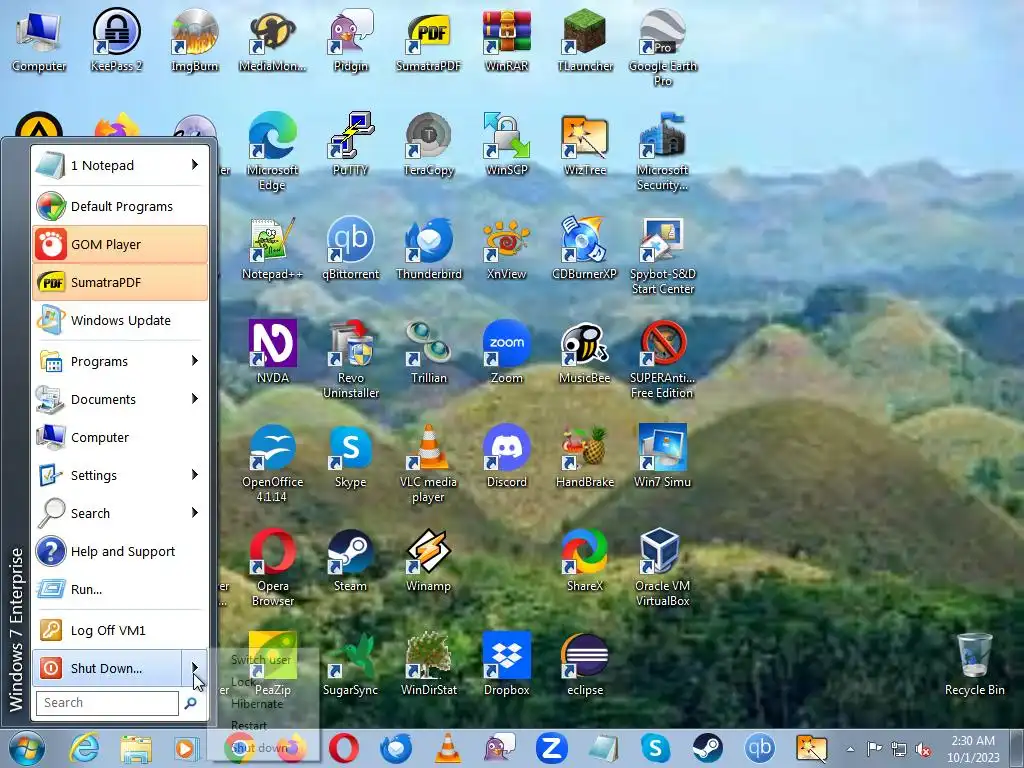Open the NVDA desktop shortcut

pyautogui.click(x=272, y=352)
